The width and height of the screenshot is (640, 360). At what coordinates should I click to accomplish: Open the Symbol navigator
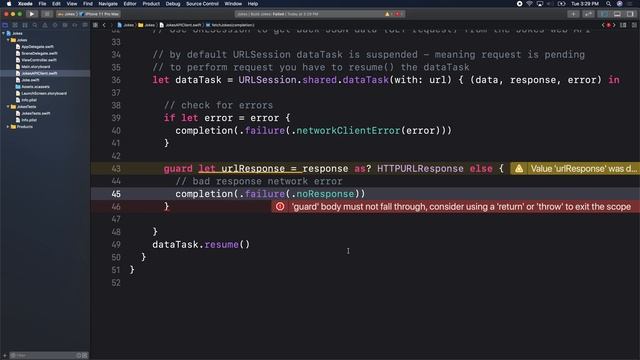tap(24, 25)
